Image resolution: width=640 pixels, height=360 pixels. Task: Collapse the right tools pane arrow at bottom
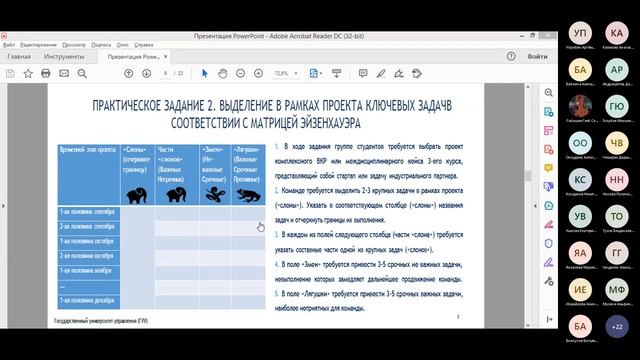point(549,319)
